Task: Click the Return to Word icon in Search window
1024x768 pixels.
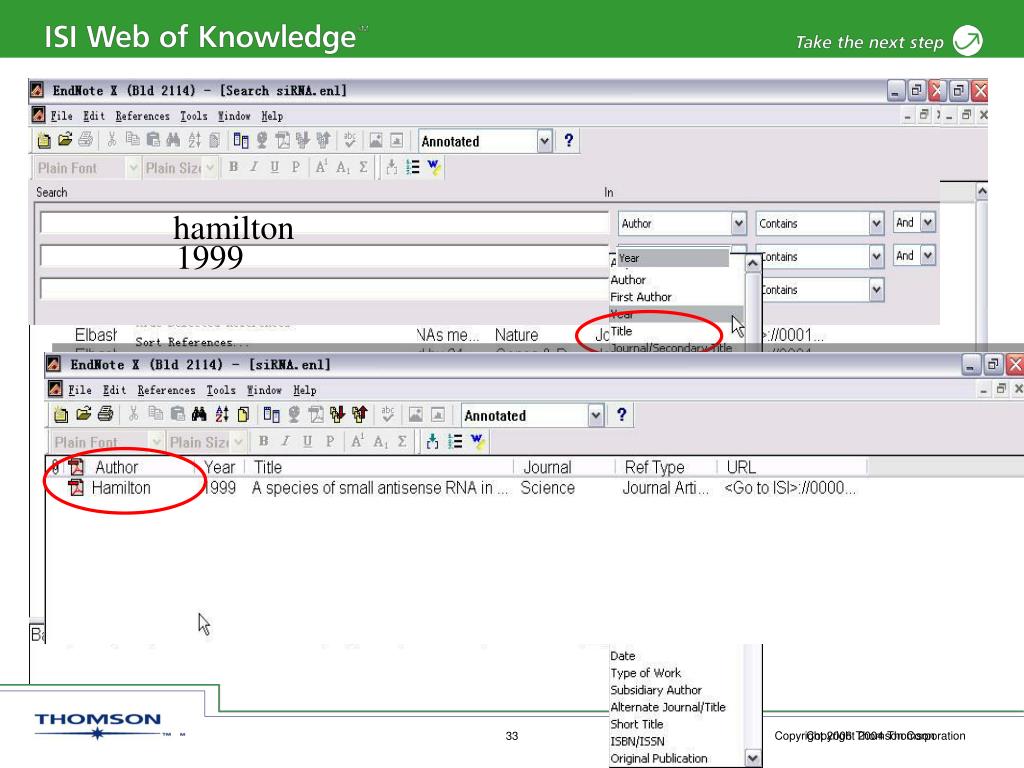Action: pos(434,168)
